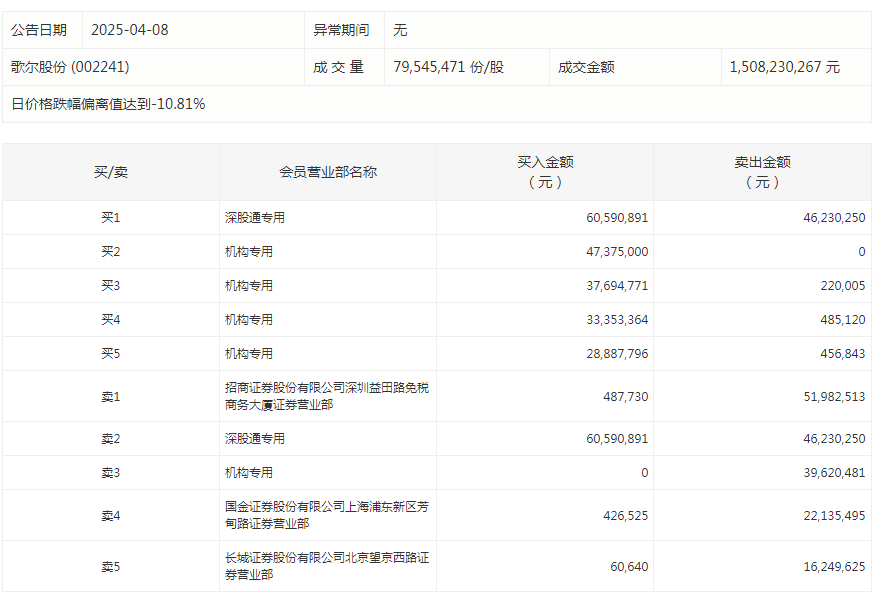This screenshot has height=593, width=891.
Task: Open the 长城证券 北京望京西路 branch entry
Action: point(327,566)
